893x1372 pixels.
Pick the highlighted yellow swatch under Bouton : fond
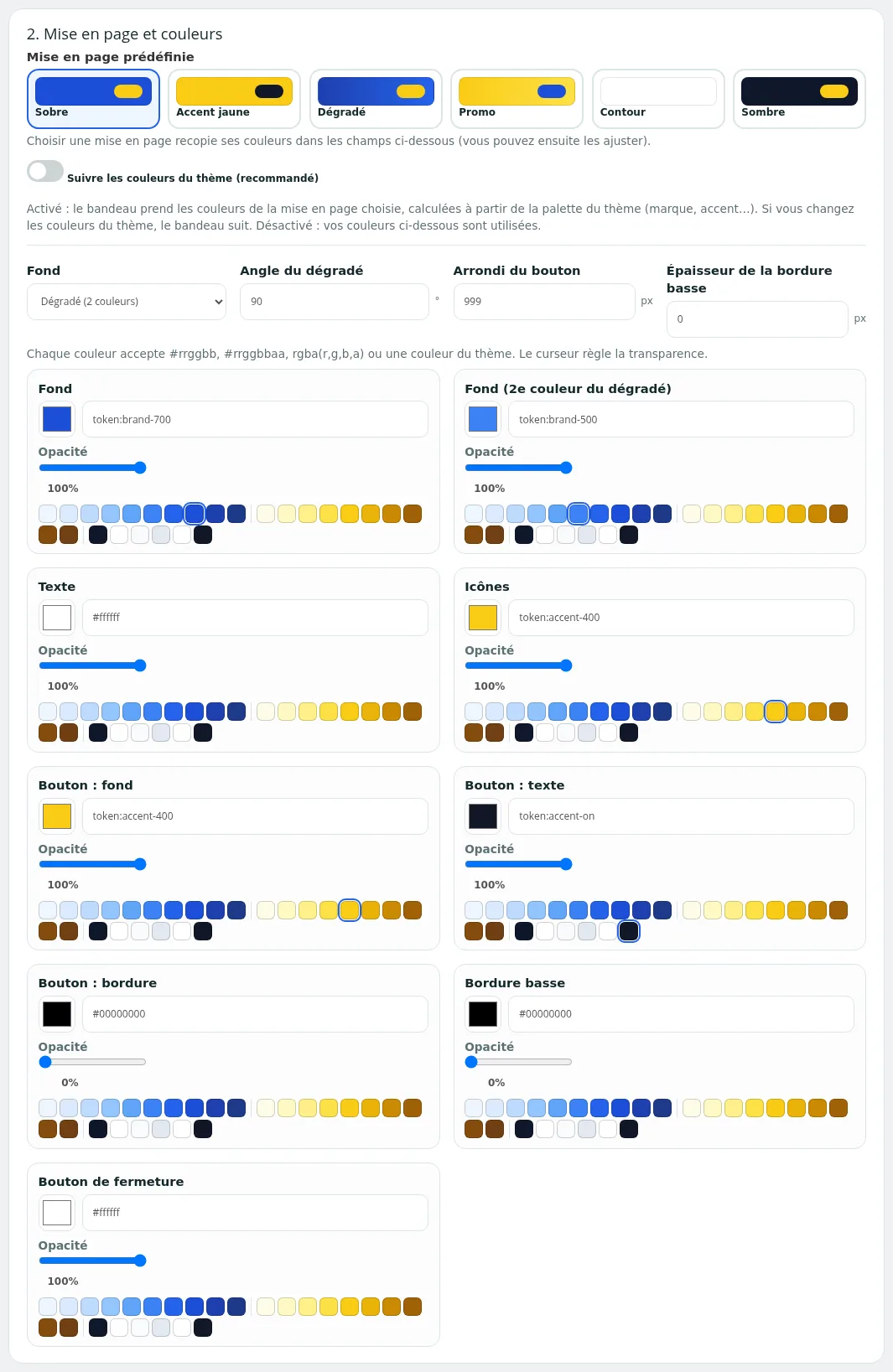(350, 910)
